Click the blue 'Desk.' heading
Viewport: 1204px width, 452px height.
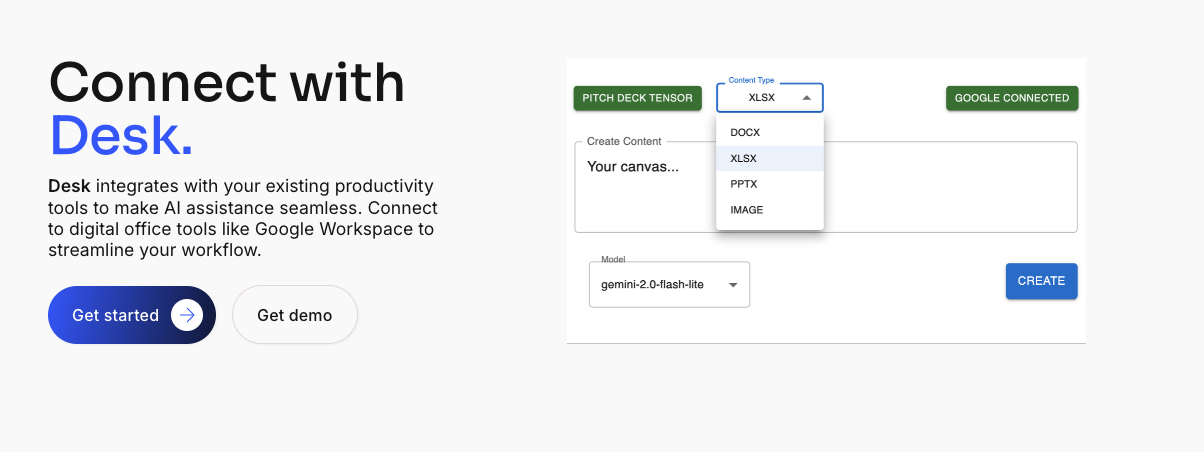(121, 136)
